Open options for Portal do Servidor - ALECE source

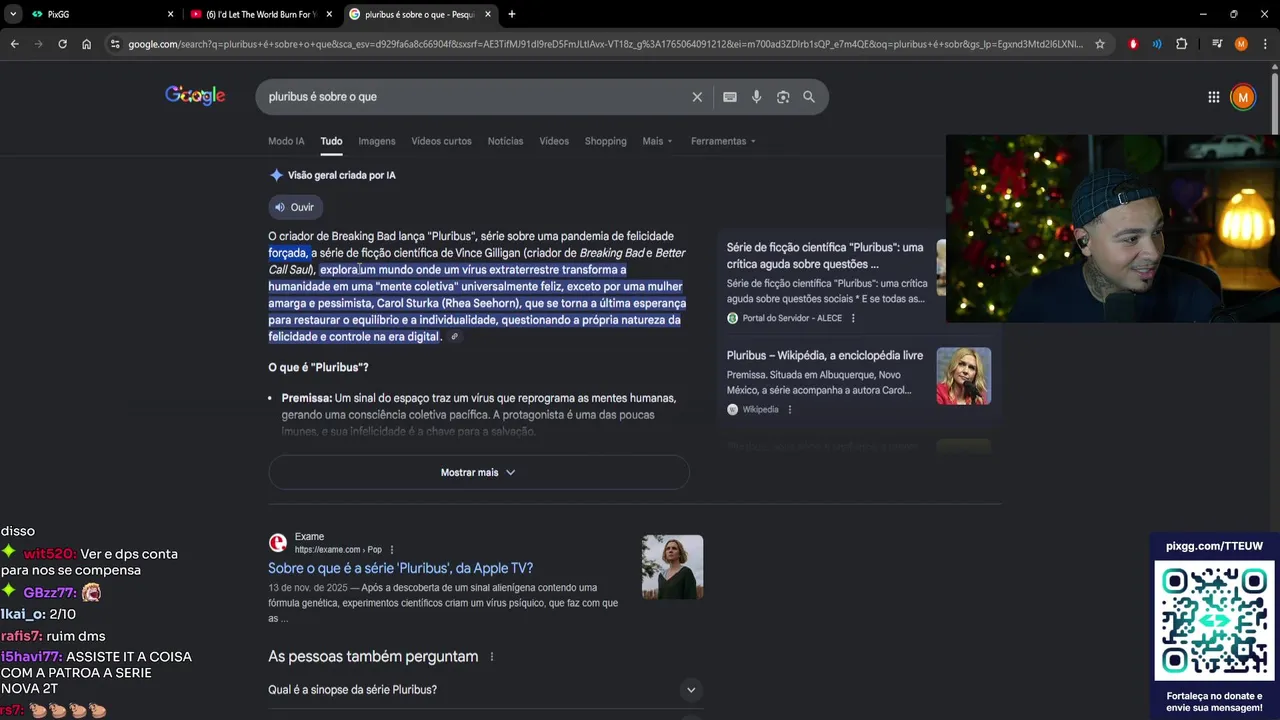[853, 318]
